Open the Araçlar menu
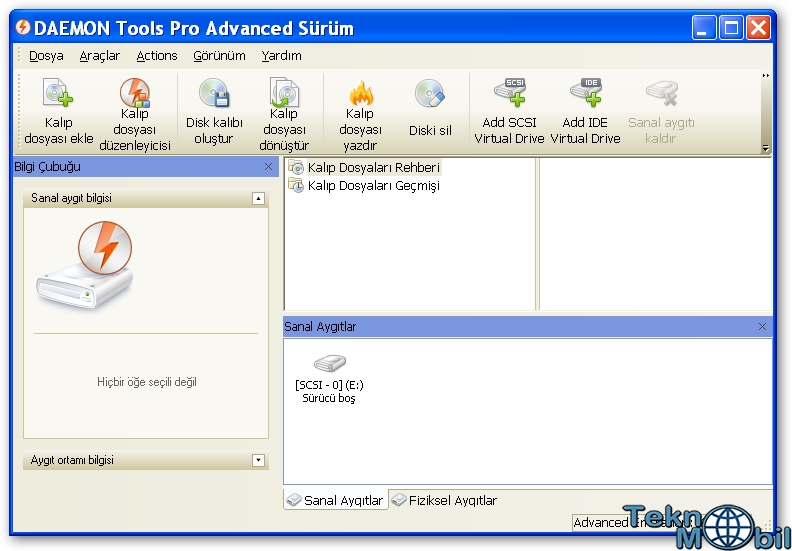This screenshot has width=792, height=551. [x=100, y=56]
